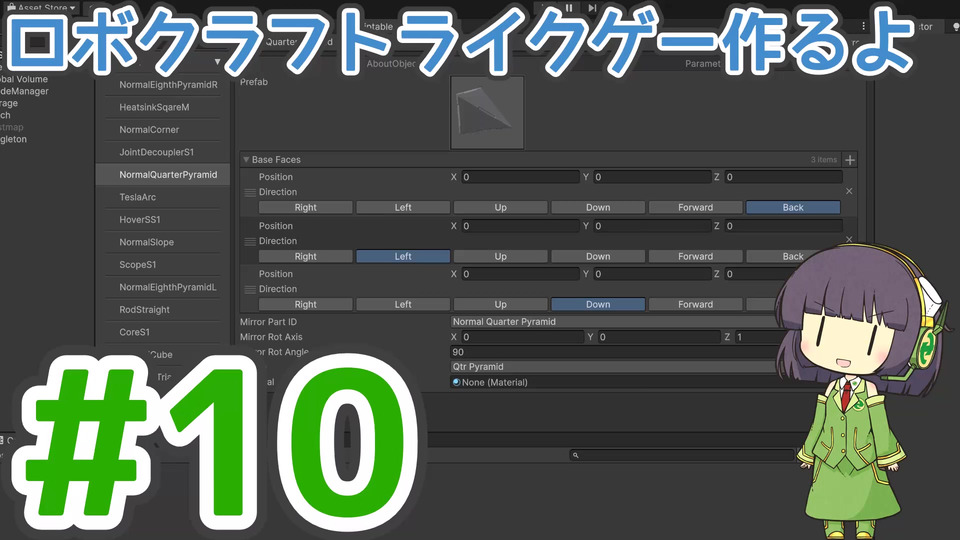Select Left direction in second face
Screen dimensions: 960x540
click(x=403, y=257)
